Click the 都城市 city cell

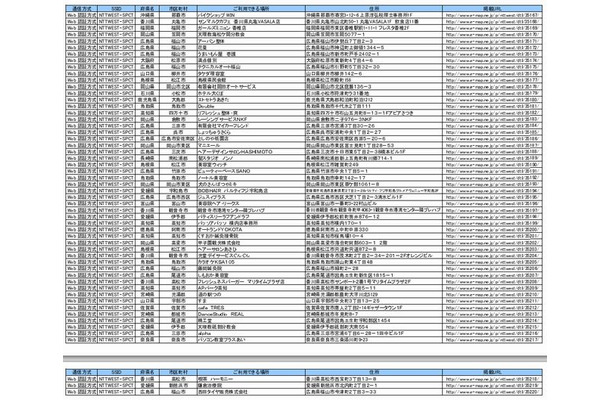[x=178, y=314]
